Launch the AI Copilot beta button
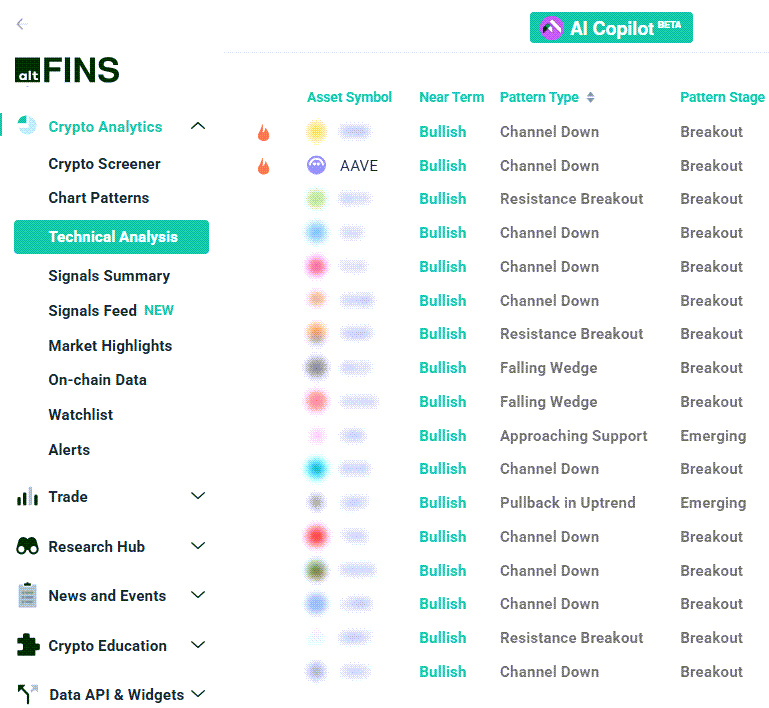769x708 pixels. pyautogui.click(x=611, y=28)
